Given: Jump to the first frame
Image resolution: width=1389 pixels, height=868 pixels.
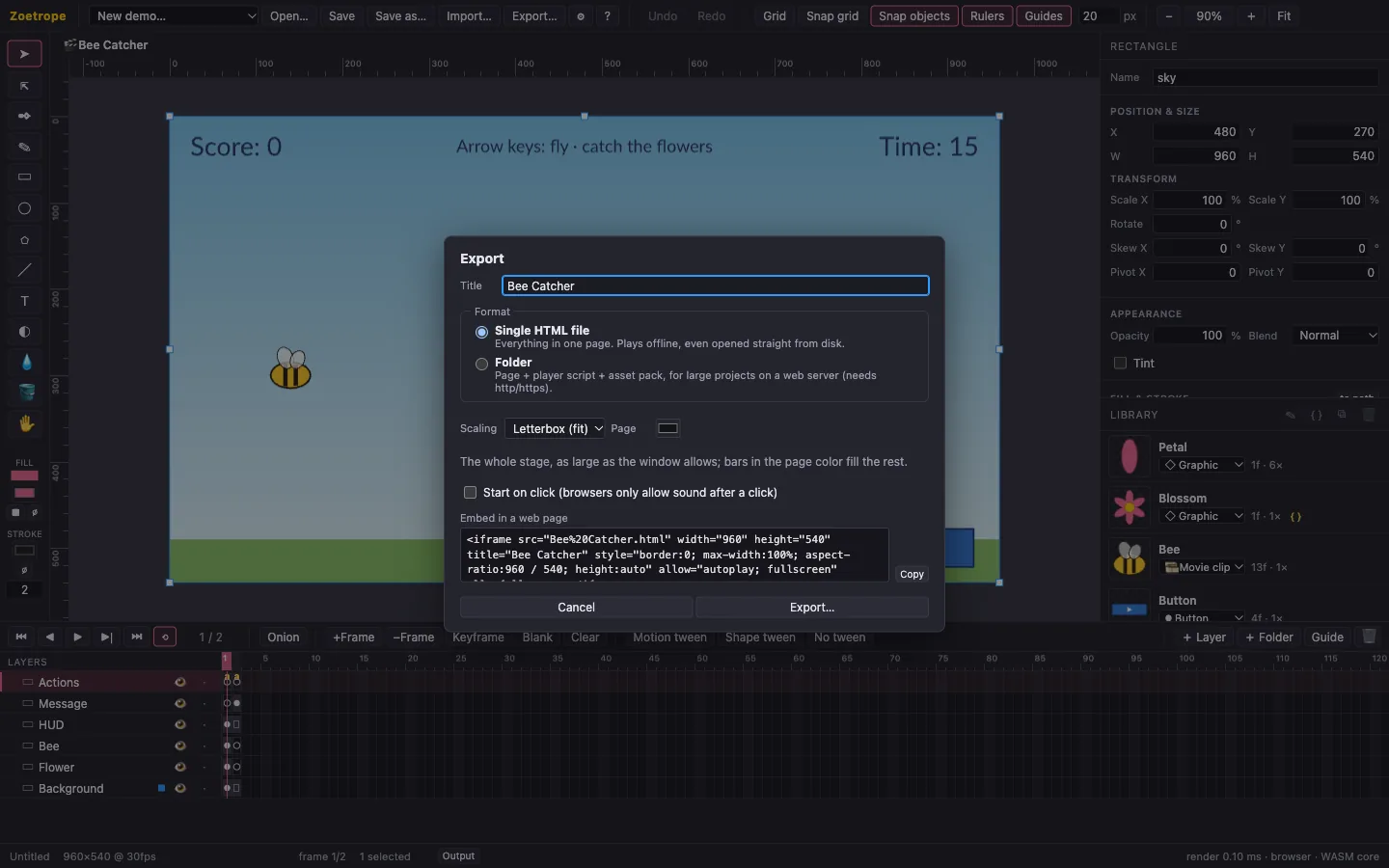Looking at the screenshot, I should pyautogui.click(x=21, y=637).
